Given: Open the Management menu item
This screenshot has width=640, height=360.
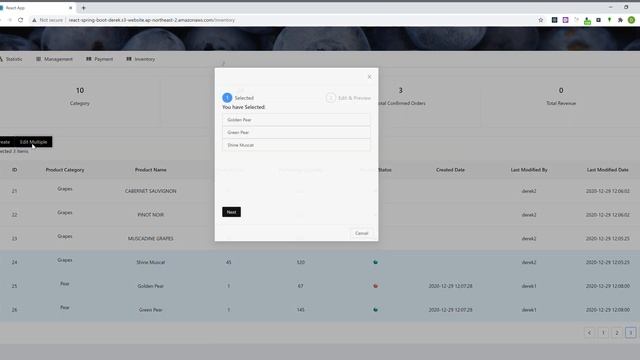Looking at the screenshot, I should pos(54,59).
